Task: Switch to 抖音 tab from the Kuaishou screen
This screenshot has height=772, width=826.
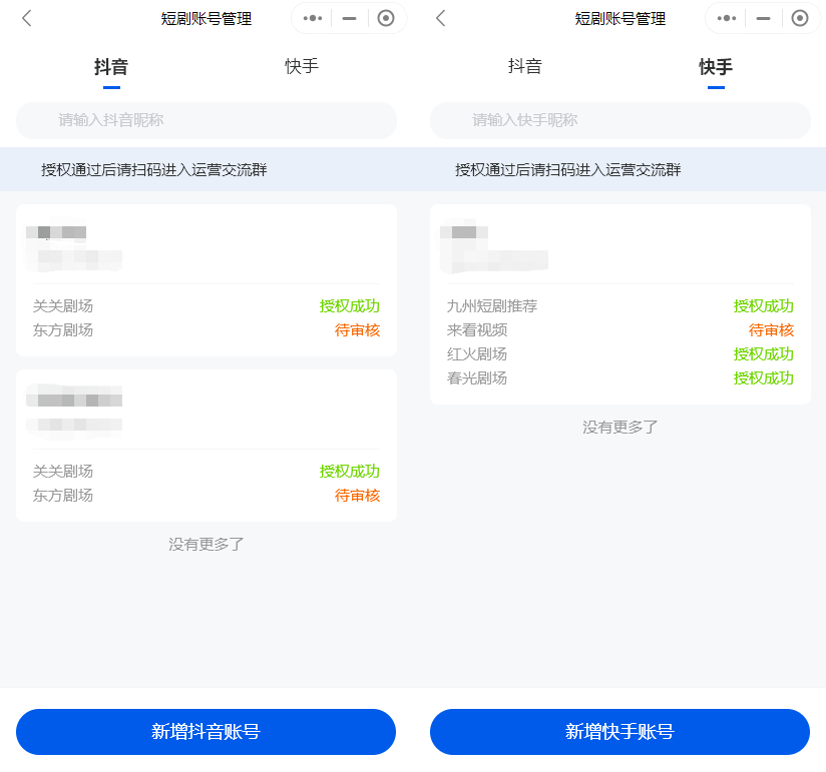Action: pyautogui.click(x=525, y=66)
